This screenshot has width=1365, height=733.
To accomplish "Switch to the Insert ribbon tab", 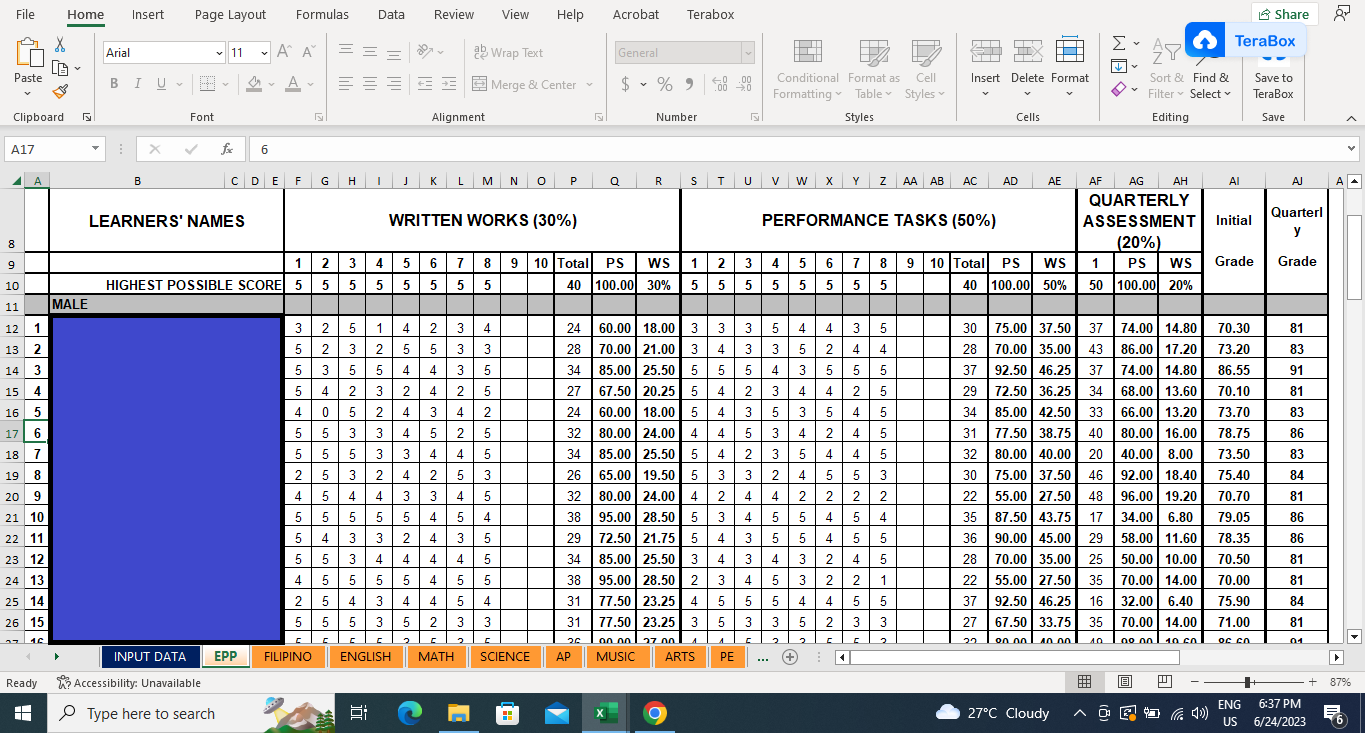I will pyautogui.click(x=148, y=14).
